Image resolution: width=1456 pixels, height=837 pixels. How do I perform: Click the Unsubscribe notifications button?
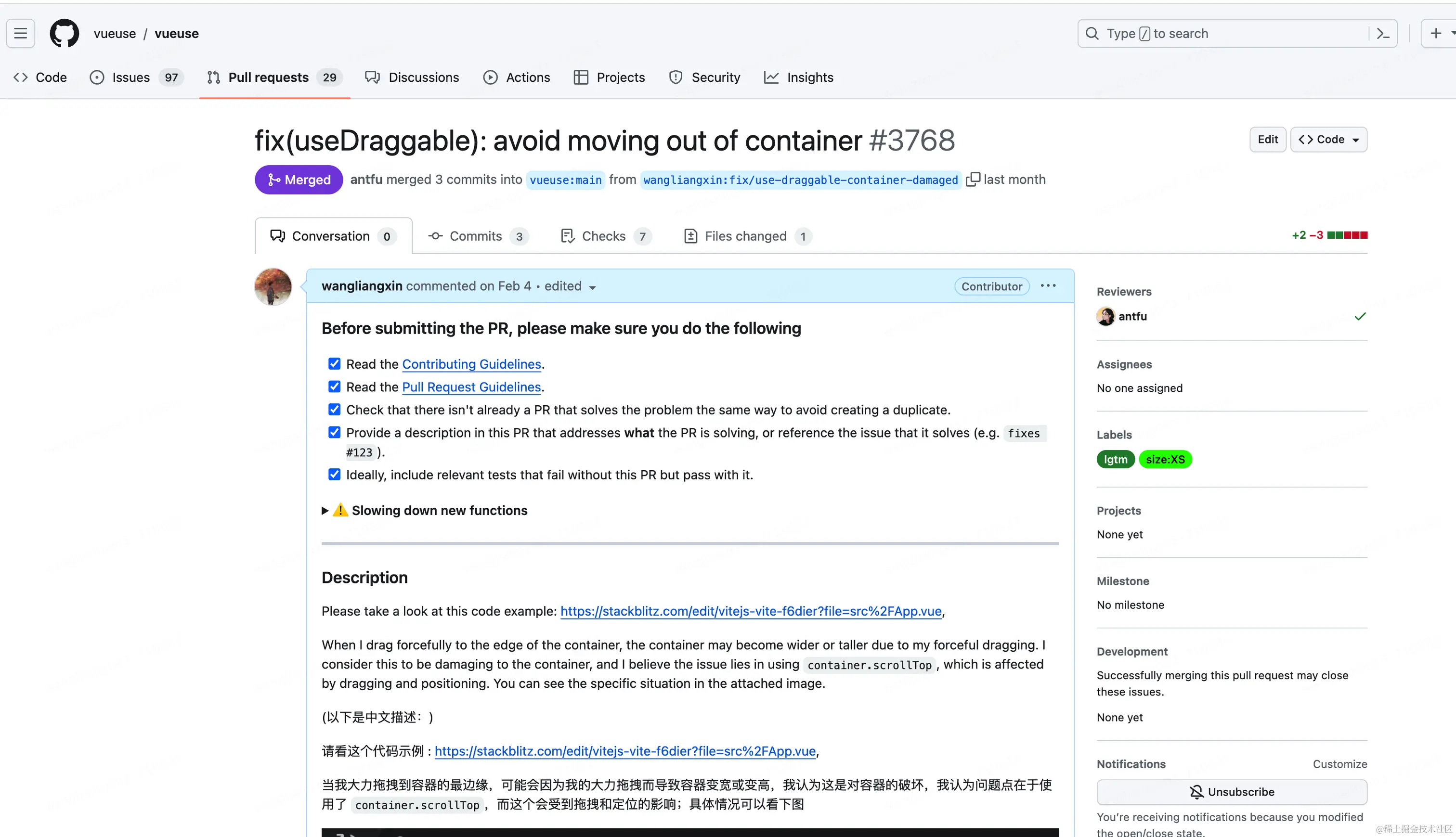(x=1231, y=792)
